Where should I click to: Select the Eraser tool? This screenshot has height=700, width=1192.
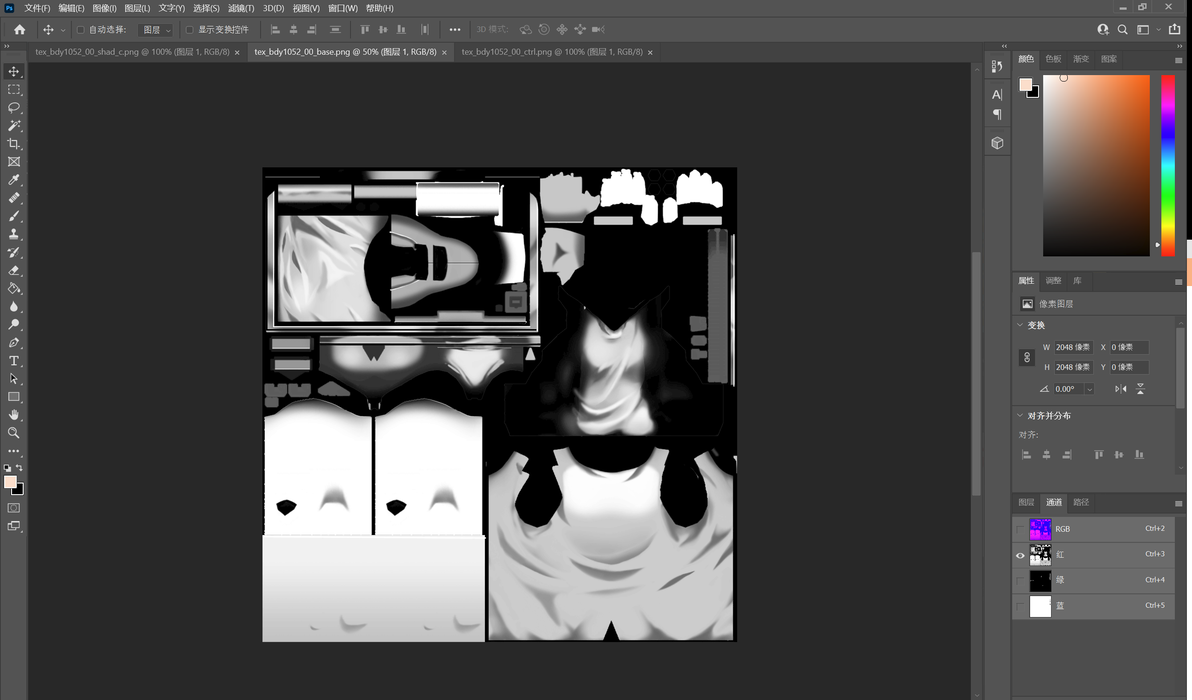[x=14, y=271]
